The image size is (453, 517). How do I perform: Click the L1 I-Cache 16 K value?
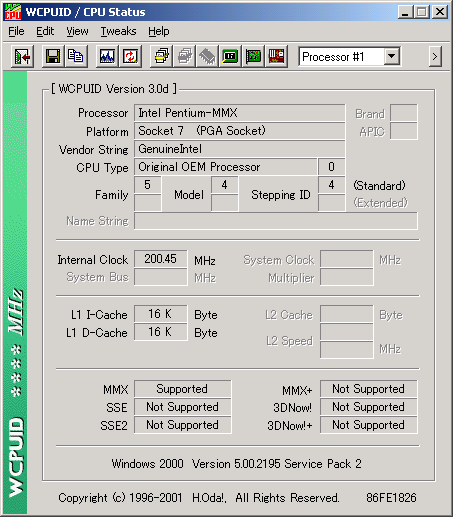click(x=161, y=314)
